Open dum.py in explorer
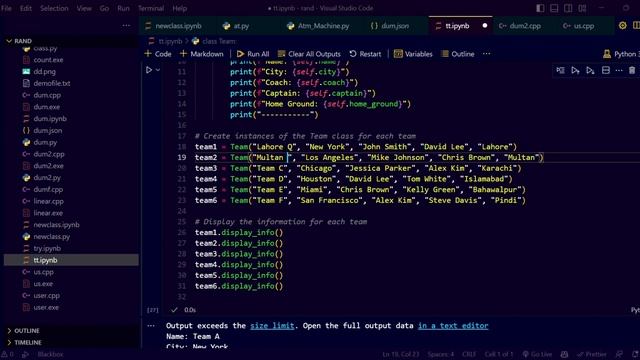The image size is (640, 360). tap(45, 142)
